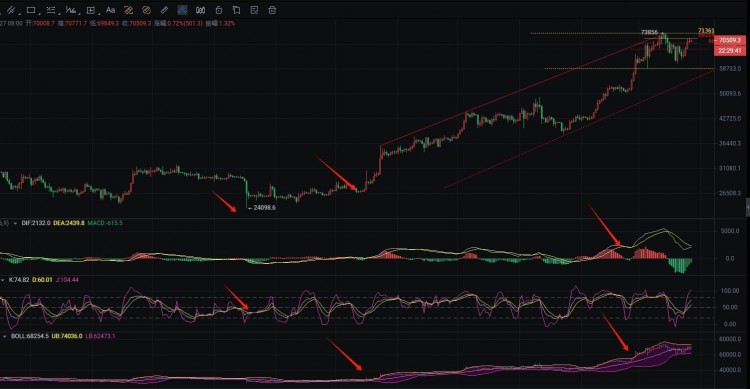Click the 5000.0 MACD axis label
The image size is (750, 389).
(x=730, y=231)
